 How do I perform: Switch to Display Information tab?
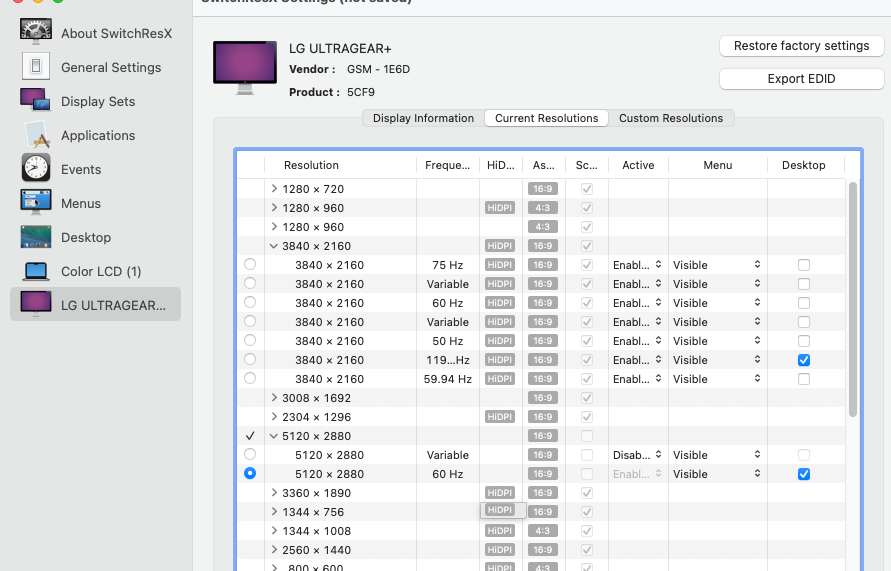[423, 118]
